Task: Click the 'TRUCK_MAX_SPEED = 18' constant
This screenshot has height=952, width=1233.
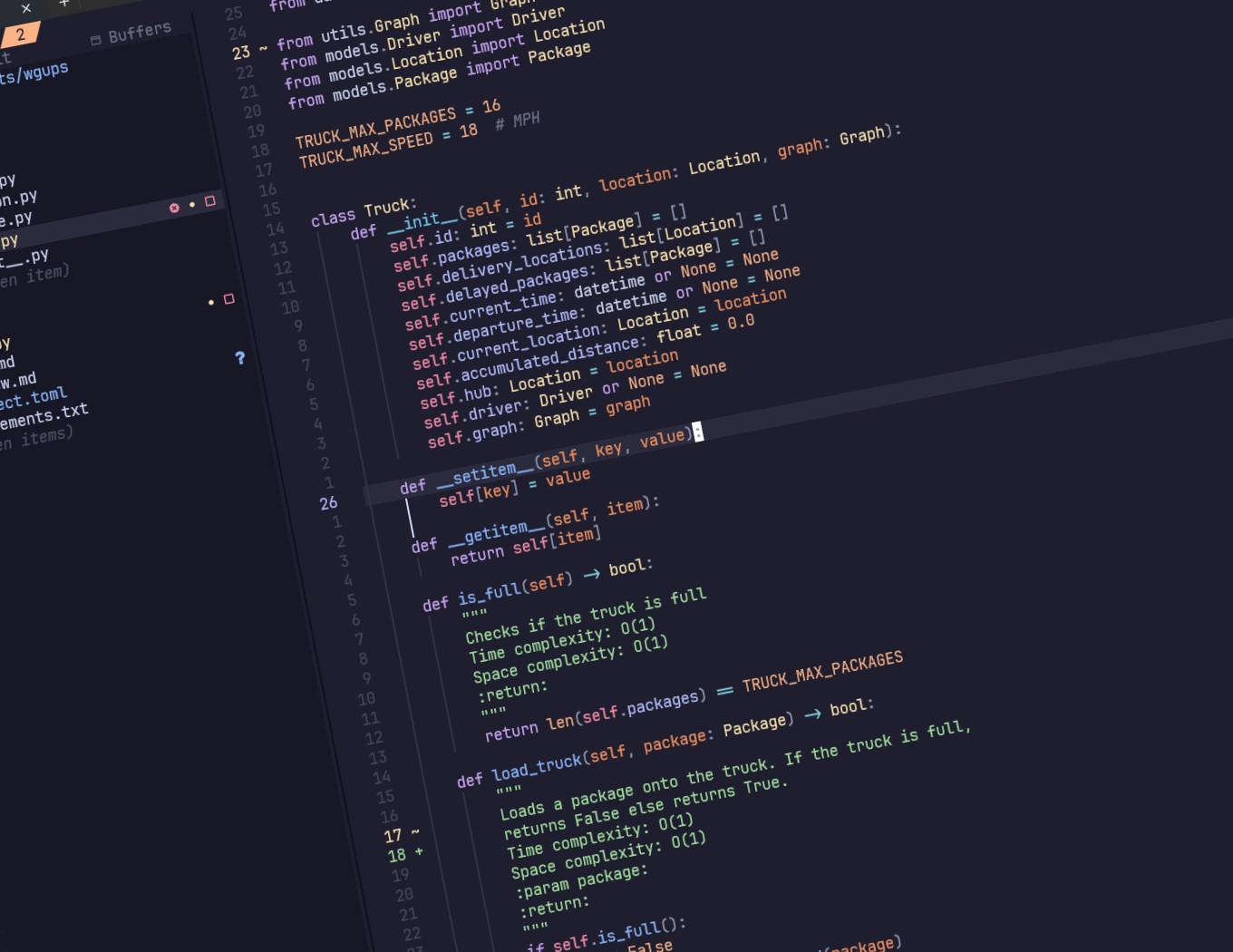Action: [388, 146]
